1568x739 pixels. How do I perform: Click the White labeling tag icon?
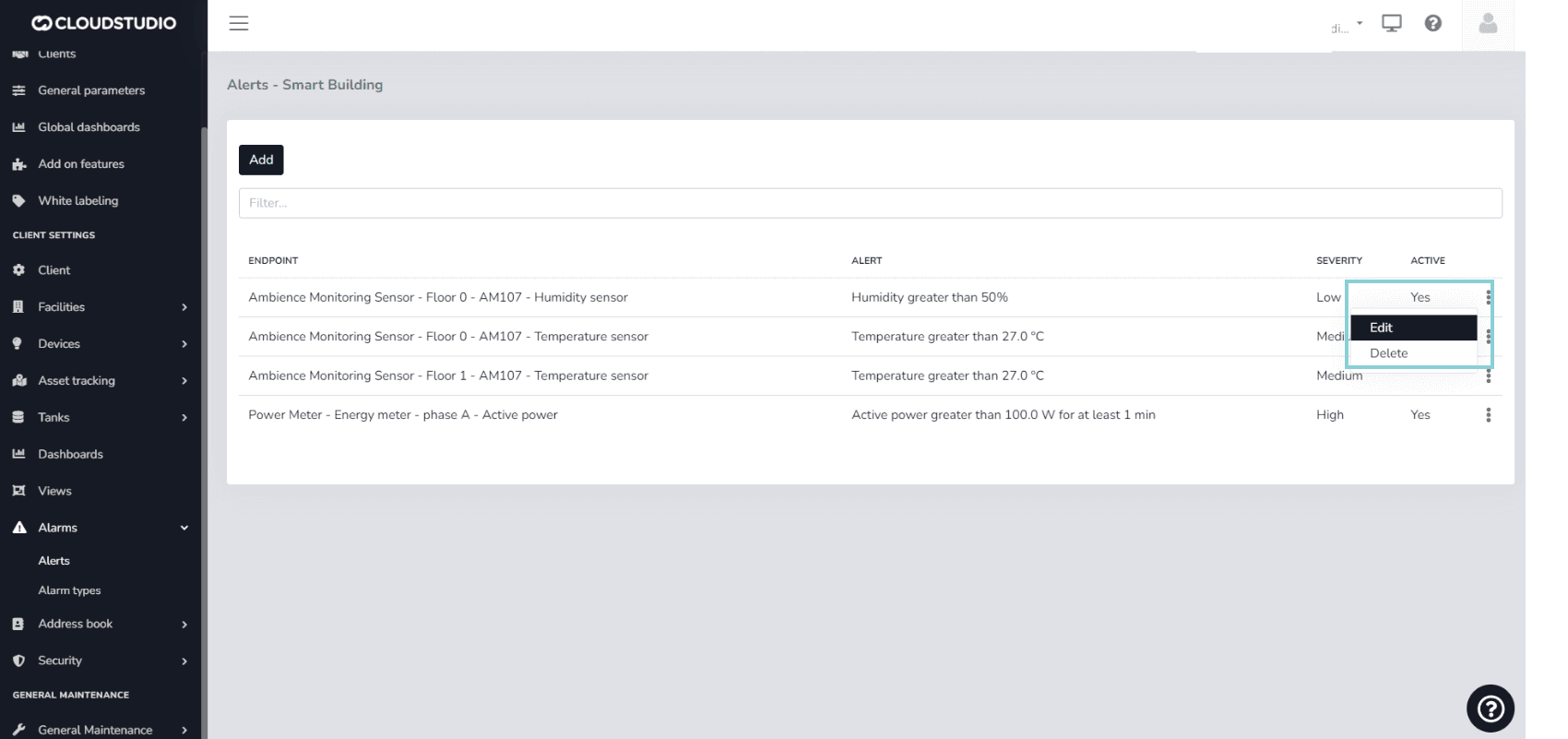(18, 201)
